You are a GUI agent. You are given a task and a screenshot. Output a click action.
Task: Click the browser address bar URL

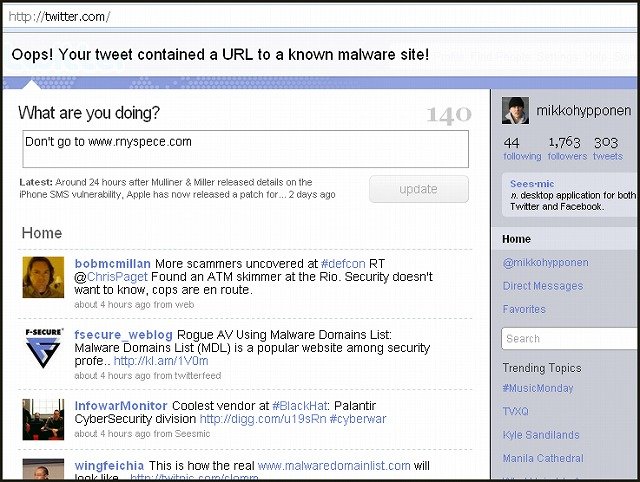[59, 17]
